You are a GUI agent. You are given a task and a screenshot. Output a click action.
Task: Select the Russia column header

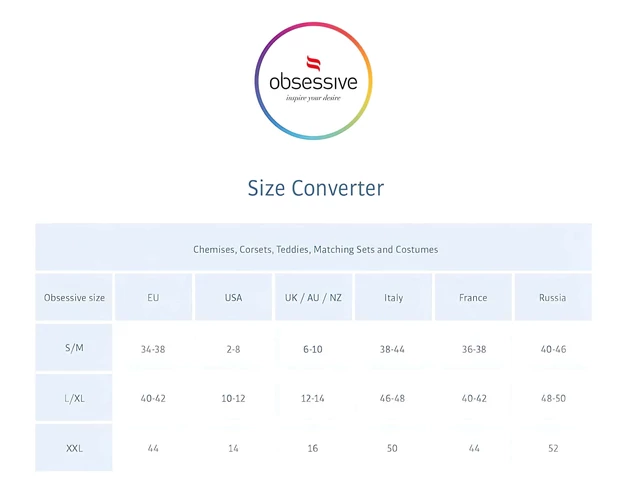pyautogui.click(x=552, y=298)
